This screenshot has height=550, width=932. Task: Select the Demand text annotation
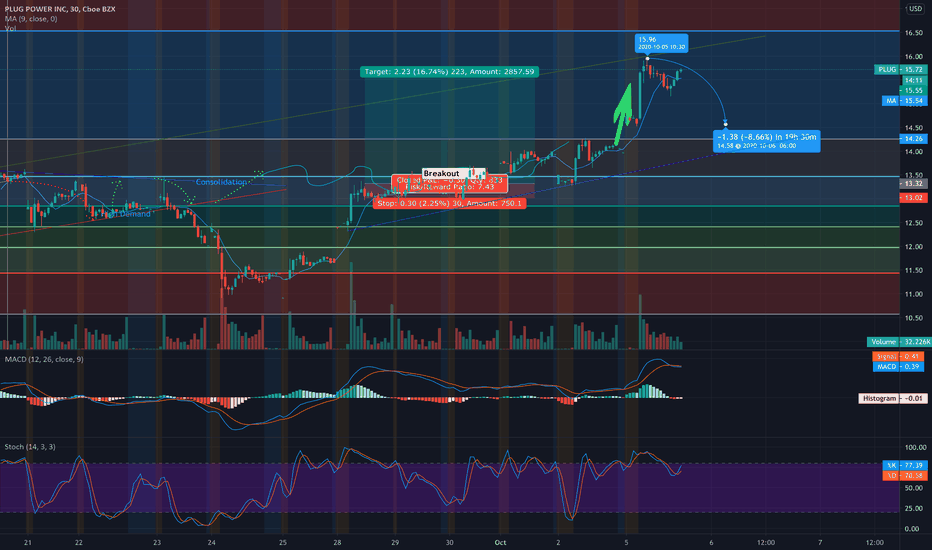coord(135,214)
